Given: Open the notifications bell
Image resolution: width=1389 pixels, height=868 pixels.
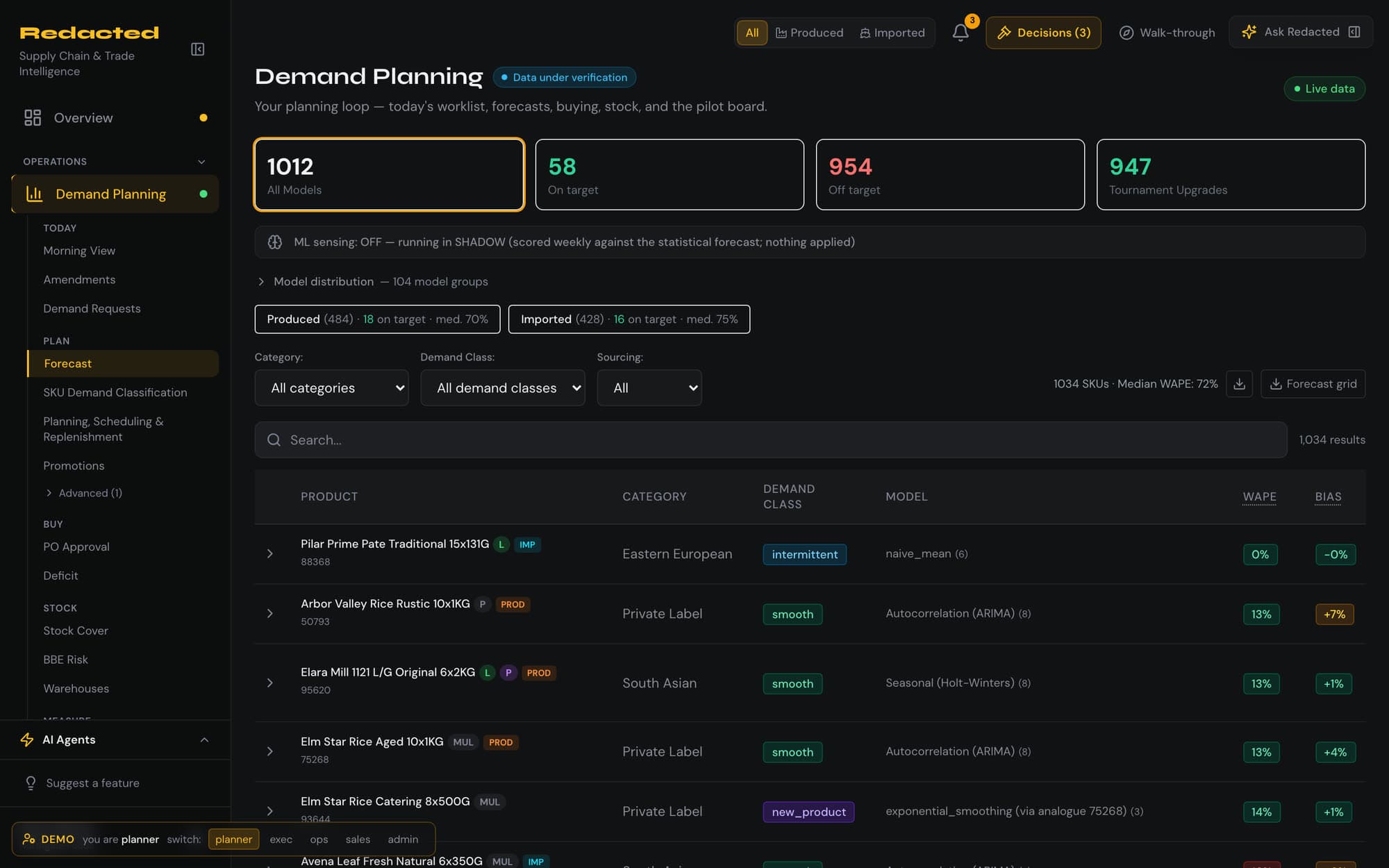Looking at the screenshot, I should coord(960,33).
